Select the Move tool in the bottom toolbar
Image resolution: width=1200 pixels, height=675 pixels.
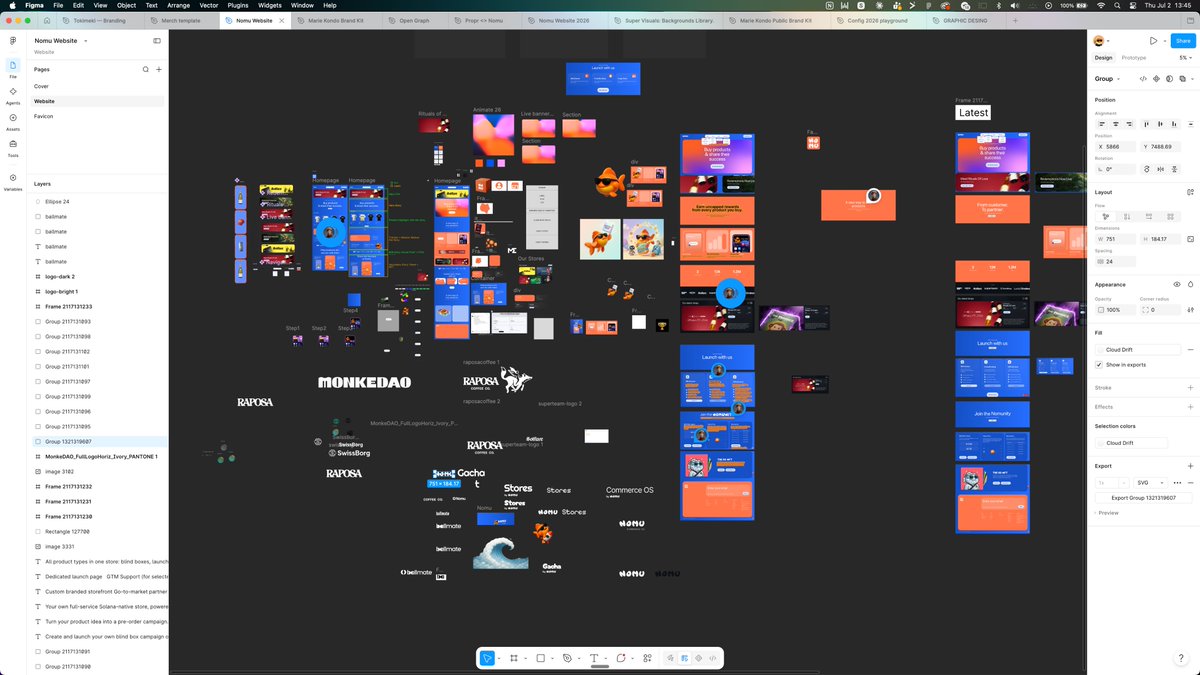click(x=486, y=658)
